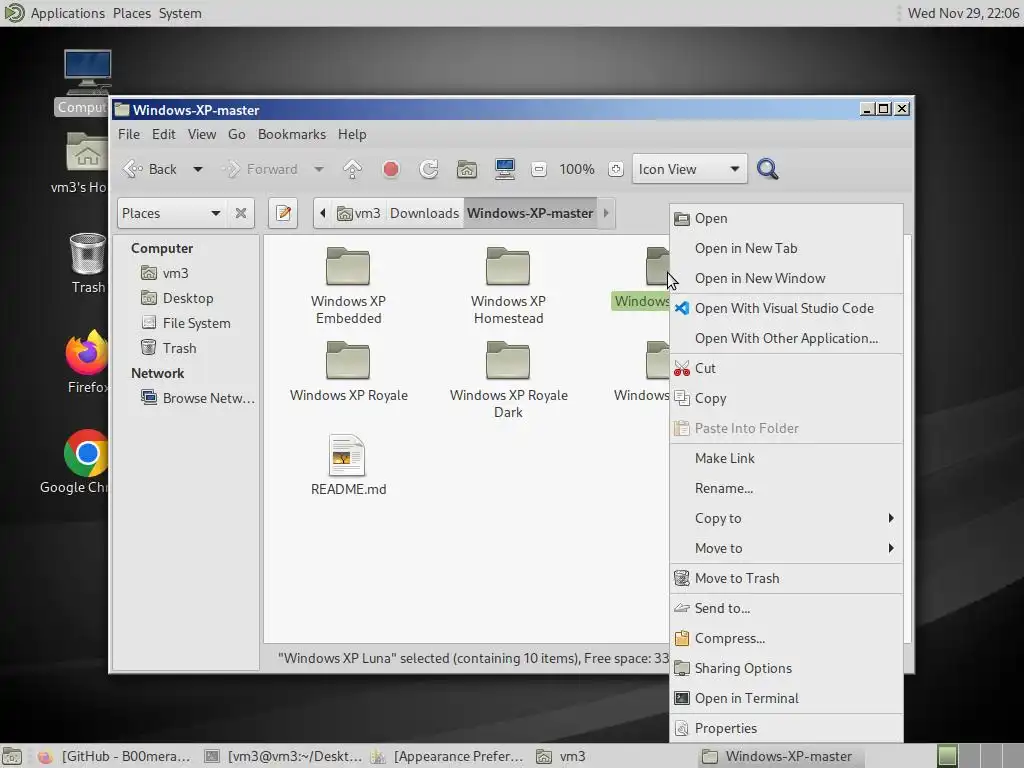Open Forward history dropdown arrow
Viewport: 1024px width, 768px height.
tap(319, 169)
